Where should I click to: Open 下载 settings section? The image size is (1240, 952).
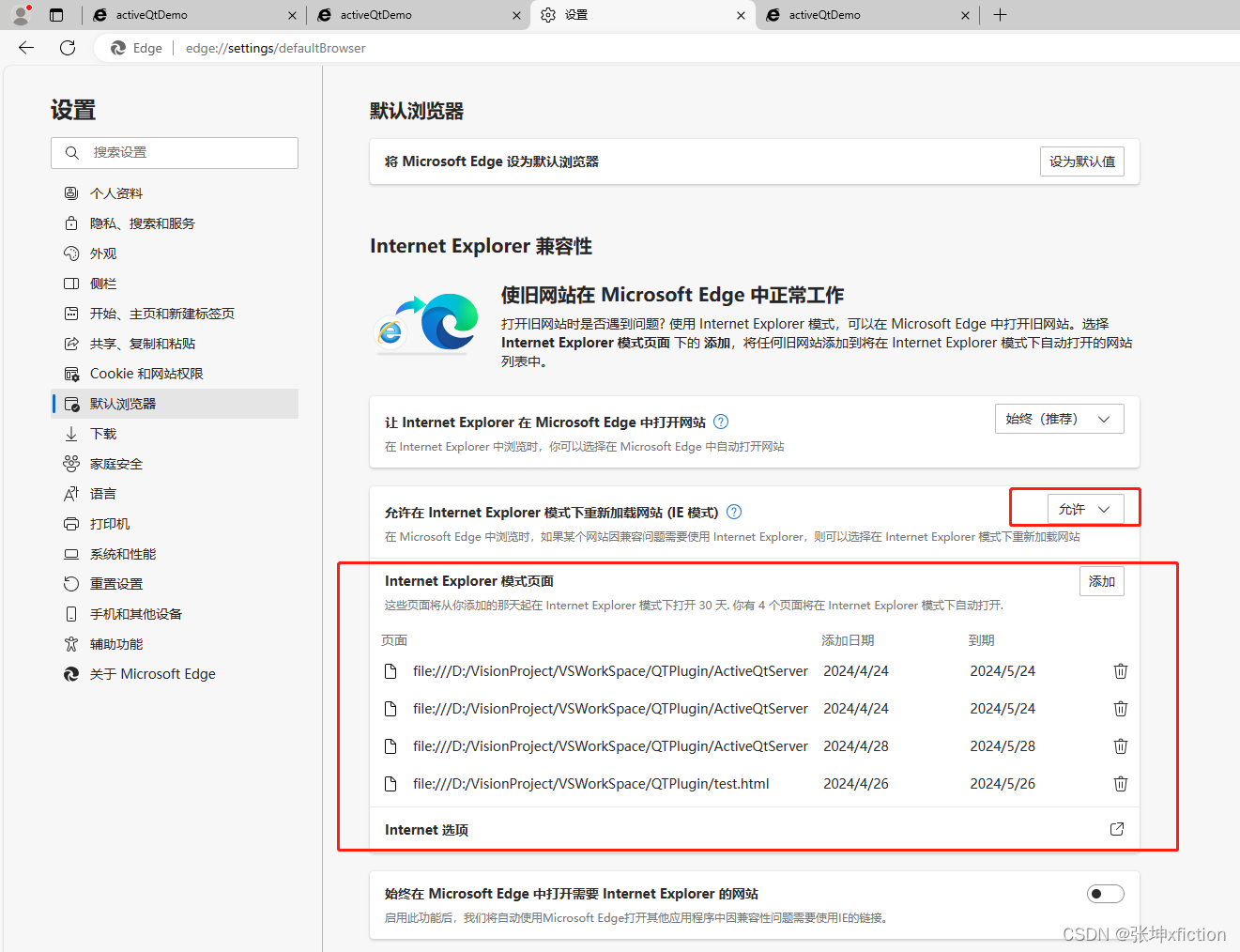[175, 434]
